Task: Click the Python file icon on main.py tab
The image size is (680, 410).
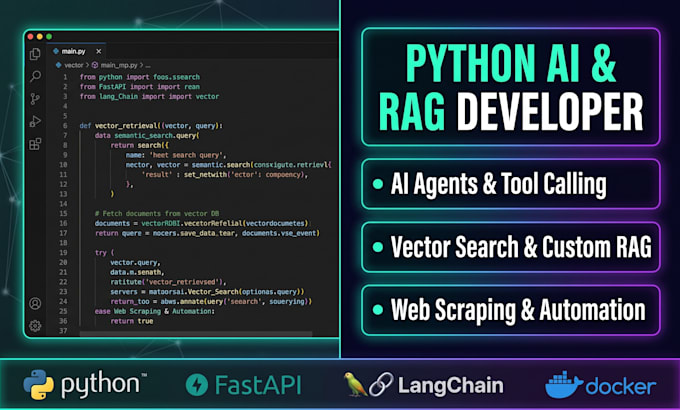Action: [x=56, y=51]
